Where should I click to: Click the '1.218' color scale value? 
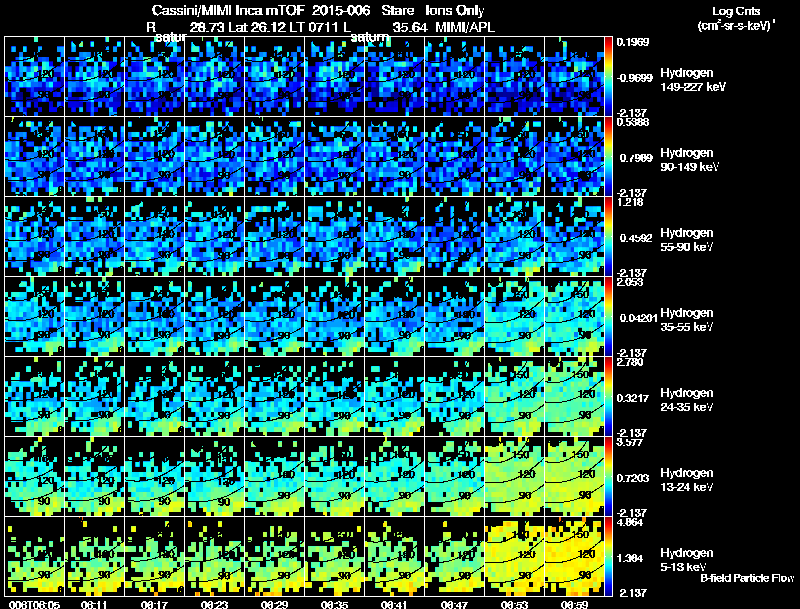(x=630, y=202)
